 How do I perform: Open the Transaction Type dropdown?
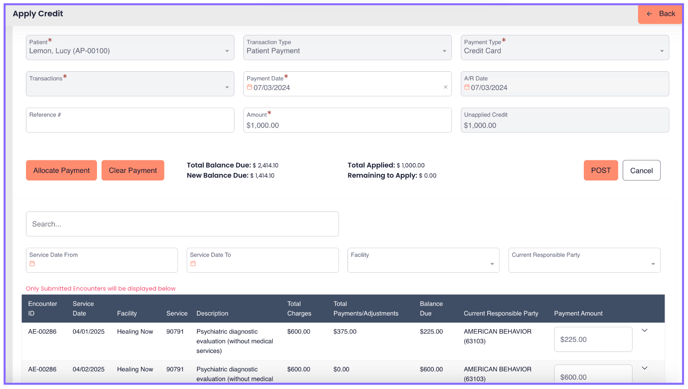click(347, 47)
